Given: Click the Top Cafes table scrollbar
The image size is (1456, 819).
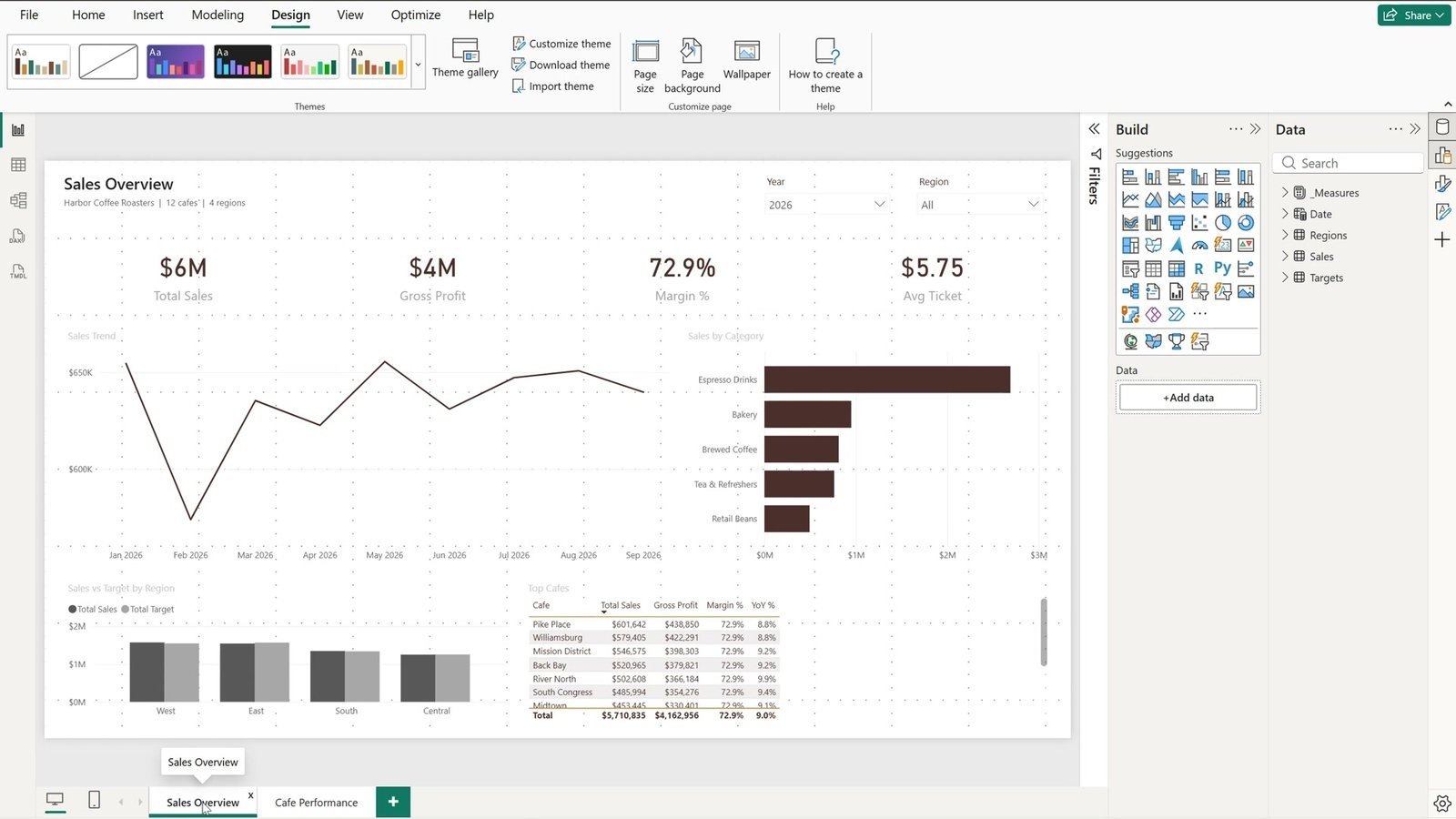Looking at the screenshot, I should pos(1044,632).
